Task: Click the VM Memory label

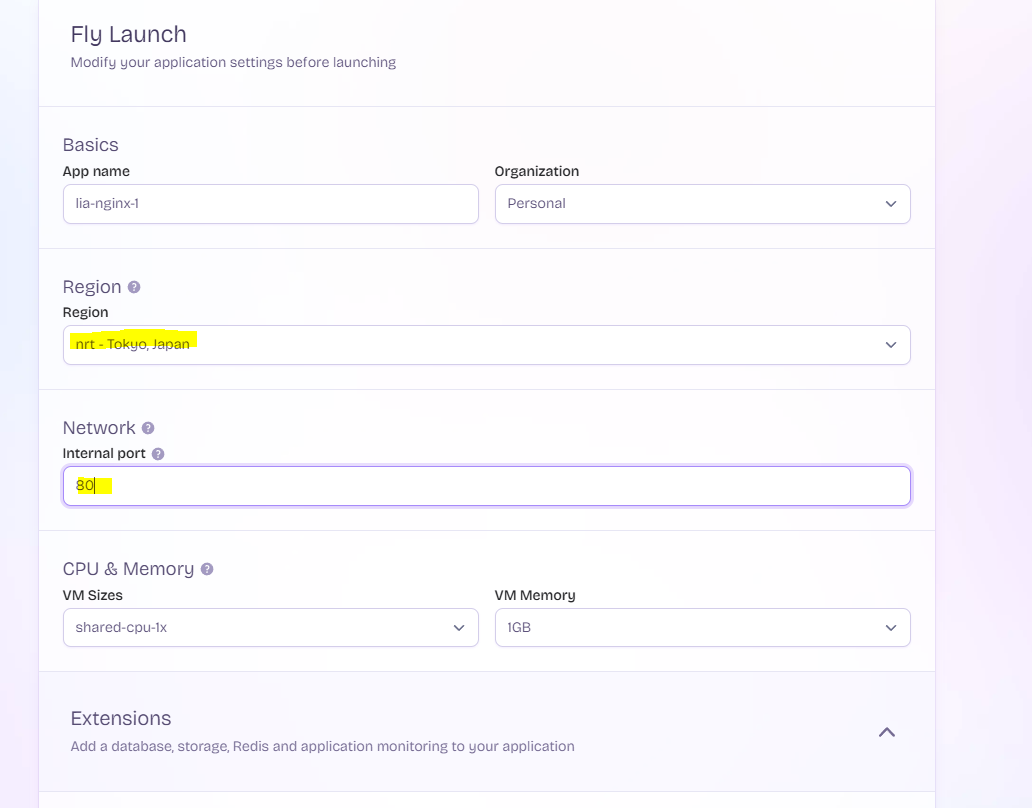Action: click(535, 595)
